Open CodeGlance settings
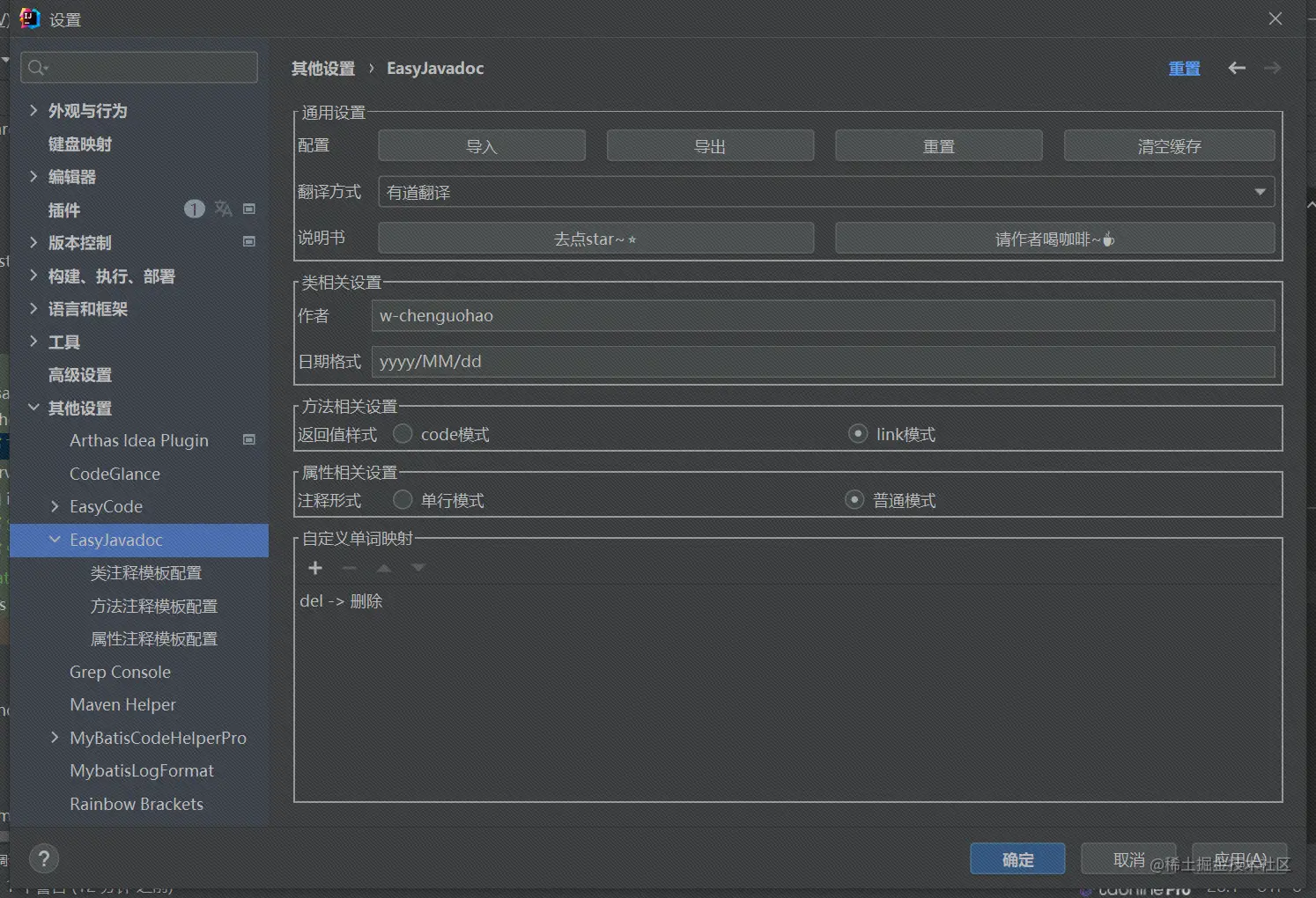Image resolution: width=1316 pixels, height=898 pixels. click(115, 474)
